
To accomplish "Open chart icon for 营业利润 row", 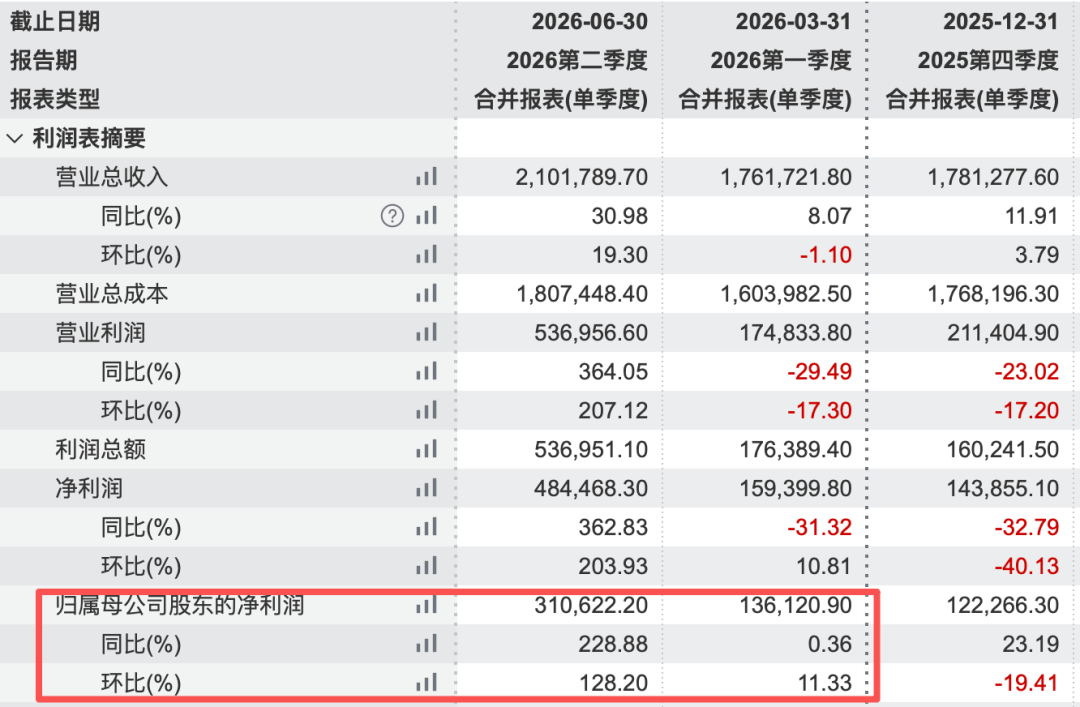I will 426,333.
